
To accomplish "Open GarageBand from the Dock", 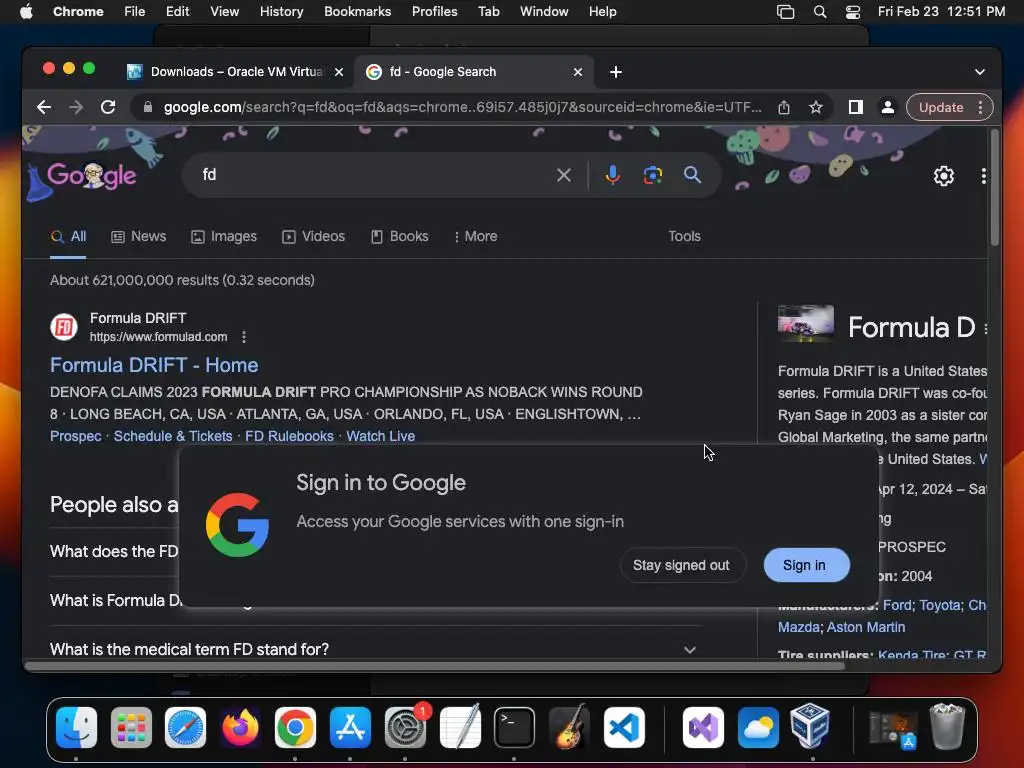I will coord(569,727).
